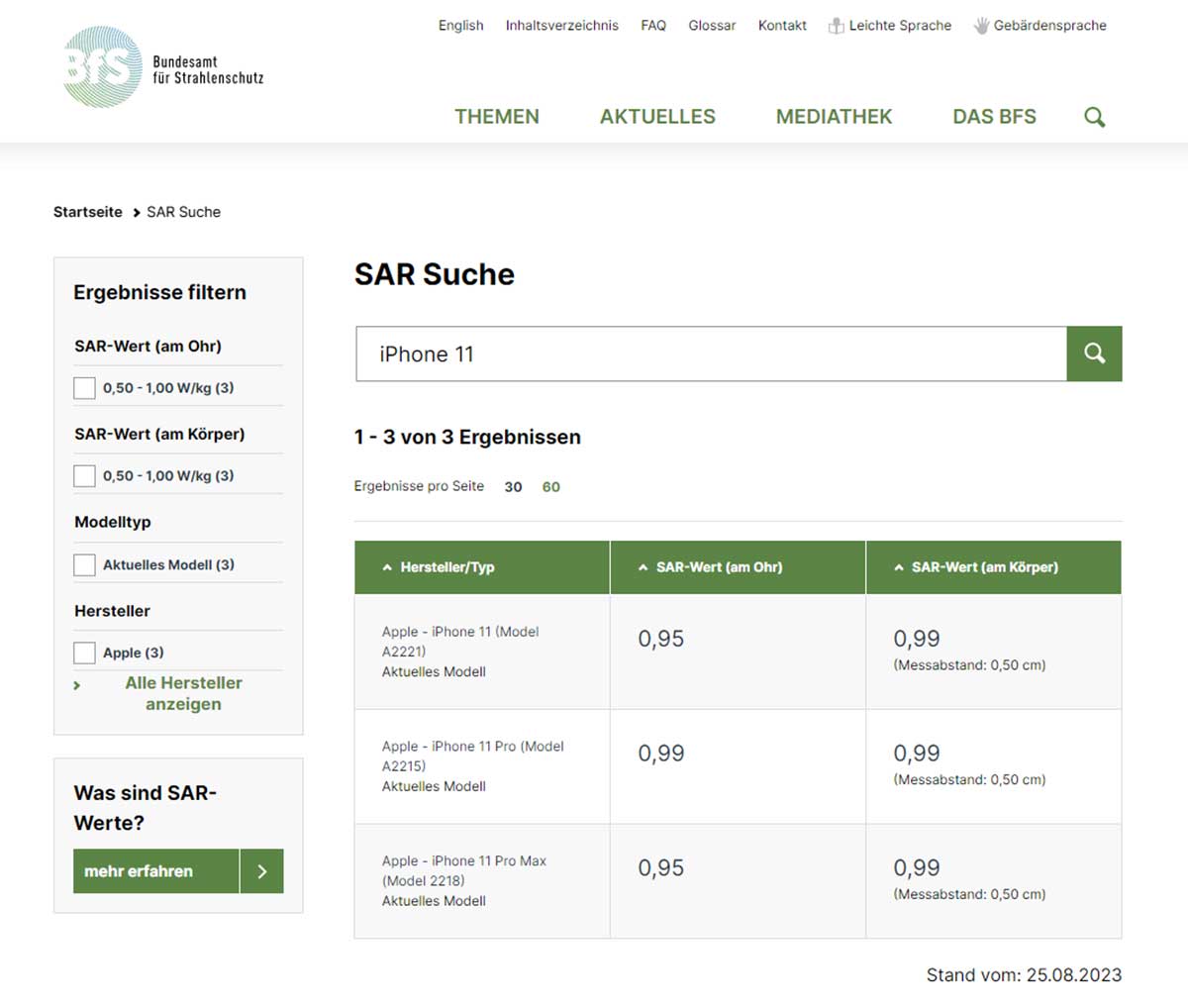Expand Alle Hersteller anzeigen
The height and width of the screenshot is (1008, 1188).
coord(183,693)
